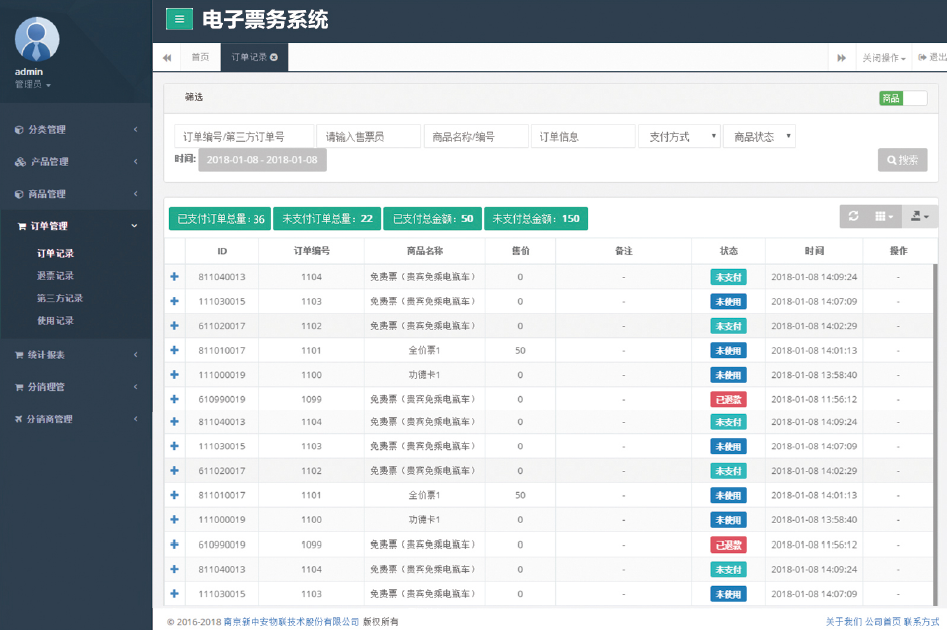Focus the 请输入售票员 input field
The image size is (947, 630).
coord(368,137)
